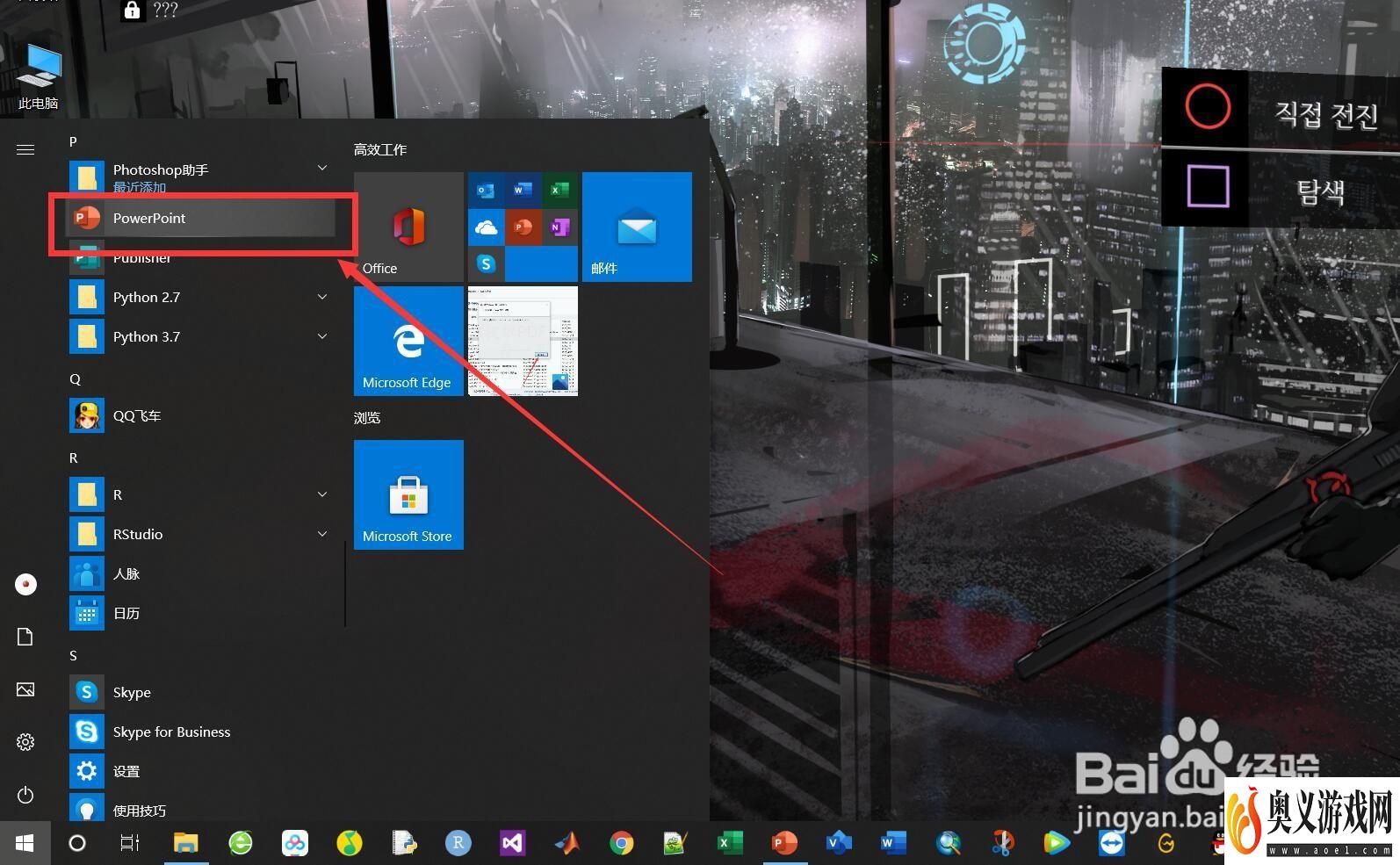Select the 此电脑 desktop icon
The image size is (1400, 865).
tap(39, 77)
